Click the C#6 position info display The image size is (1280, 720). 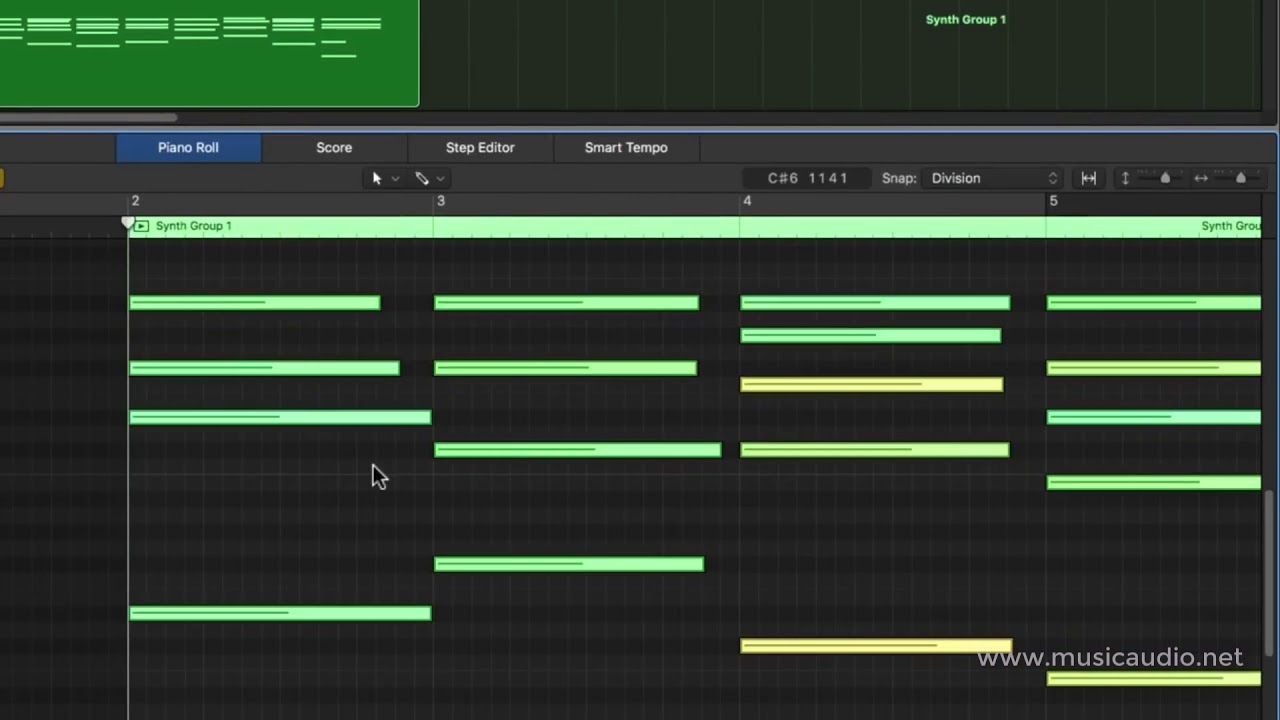pos(808,178)
